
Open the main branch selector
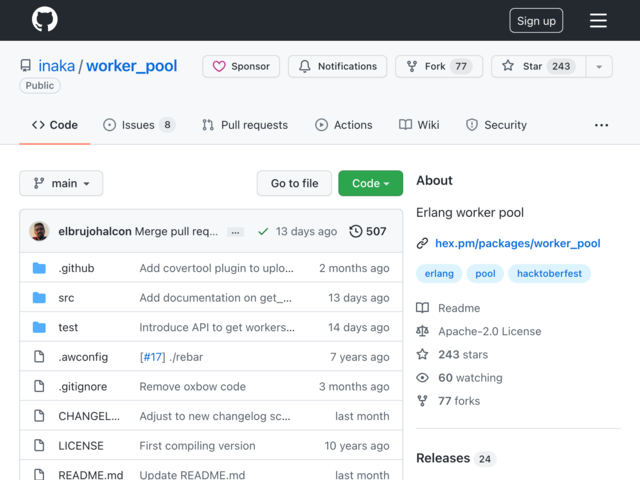point(61,183)
